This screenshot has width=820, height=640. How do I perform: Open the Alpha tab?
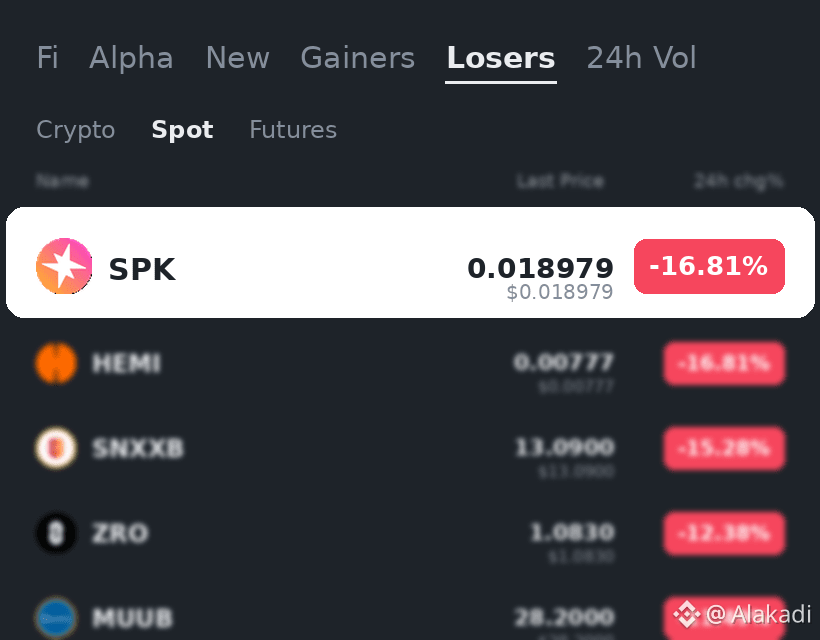(x=131, y=58)
